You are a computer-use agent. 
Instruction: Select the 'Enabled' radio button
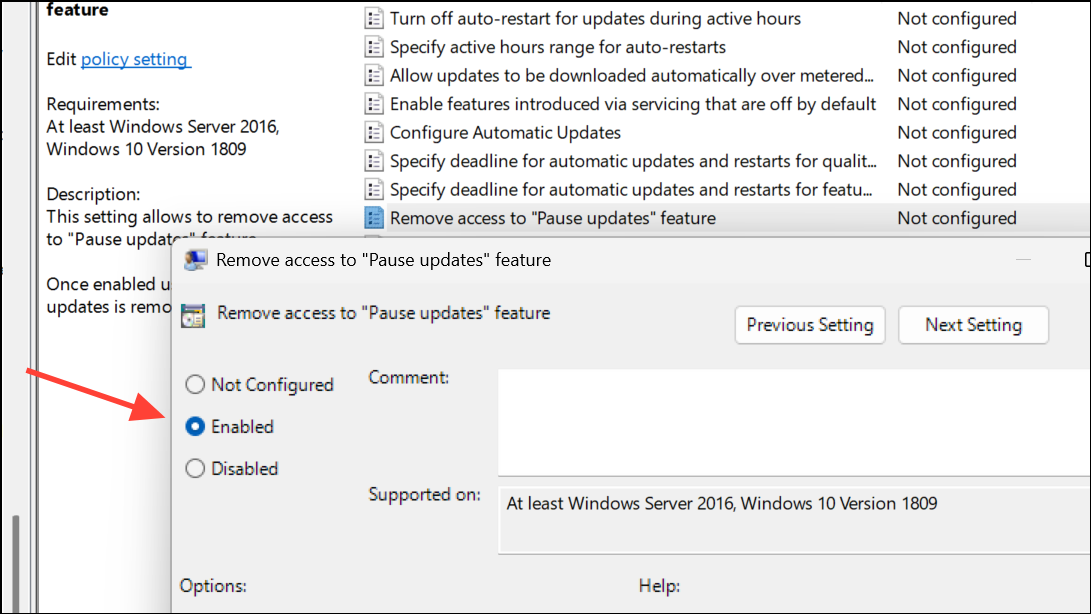coord(195,427)
